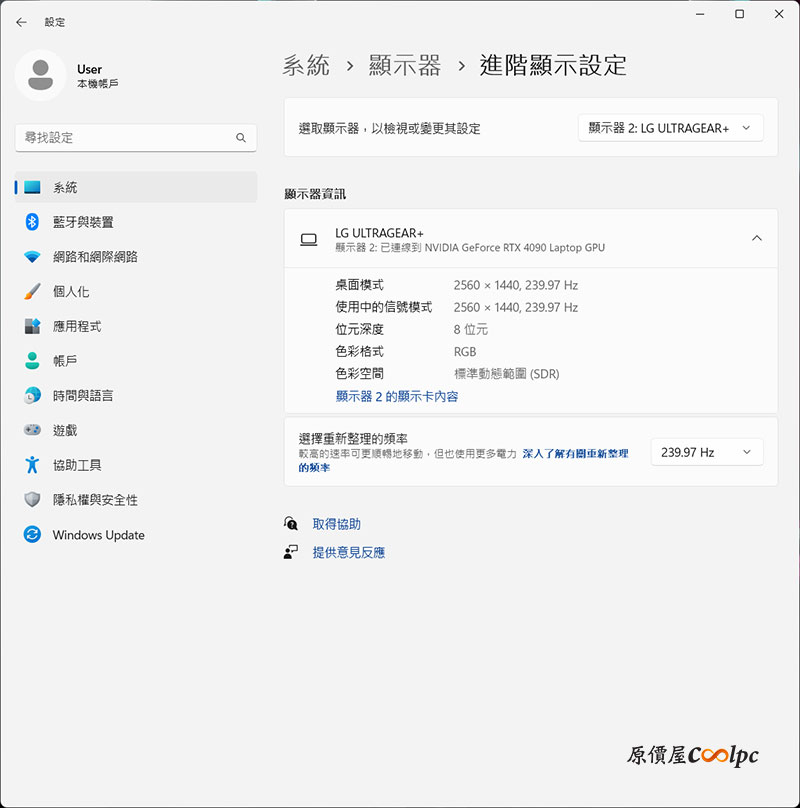Click the User 本機帳戶 account name

[97, 76]
